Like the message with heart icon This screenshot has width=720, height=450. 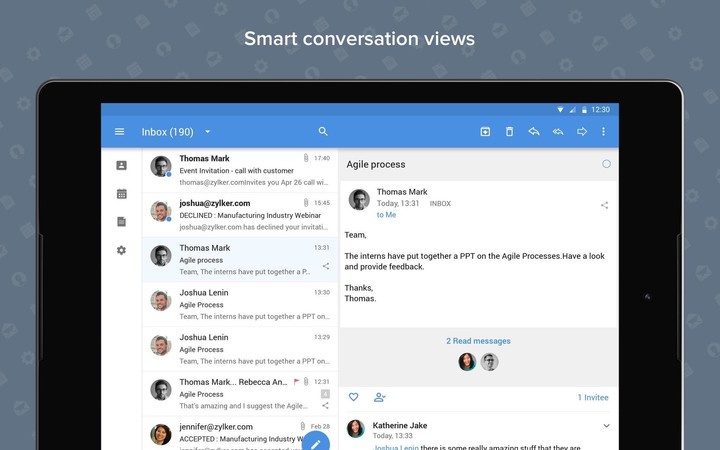[353, 397]
